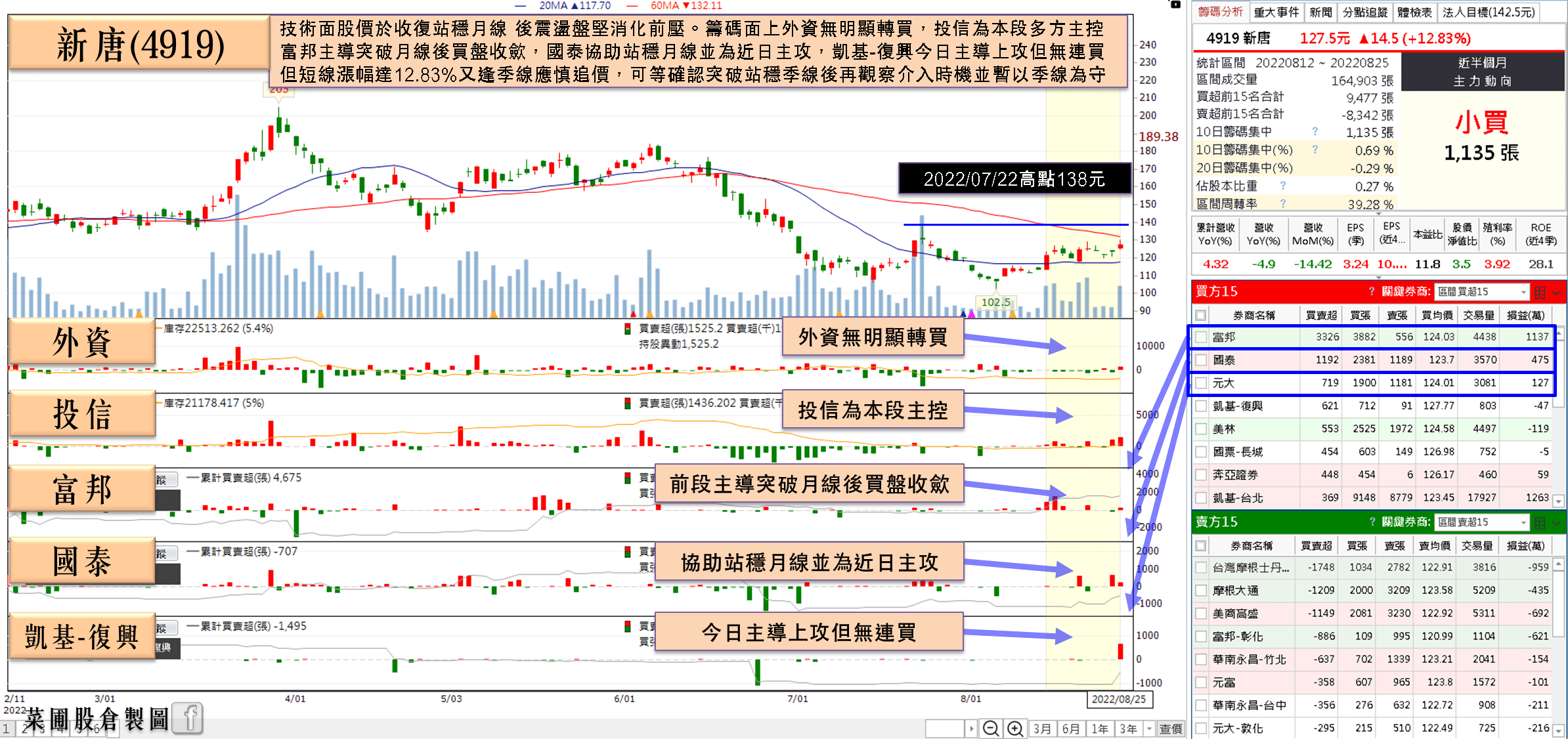Switch to the 籌碼分析 tab

(1221, 12)
